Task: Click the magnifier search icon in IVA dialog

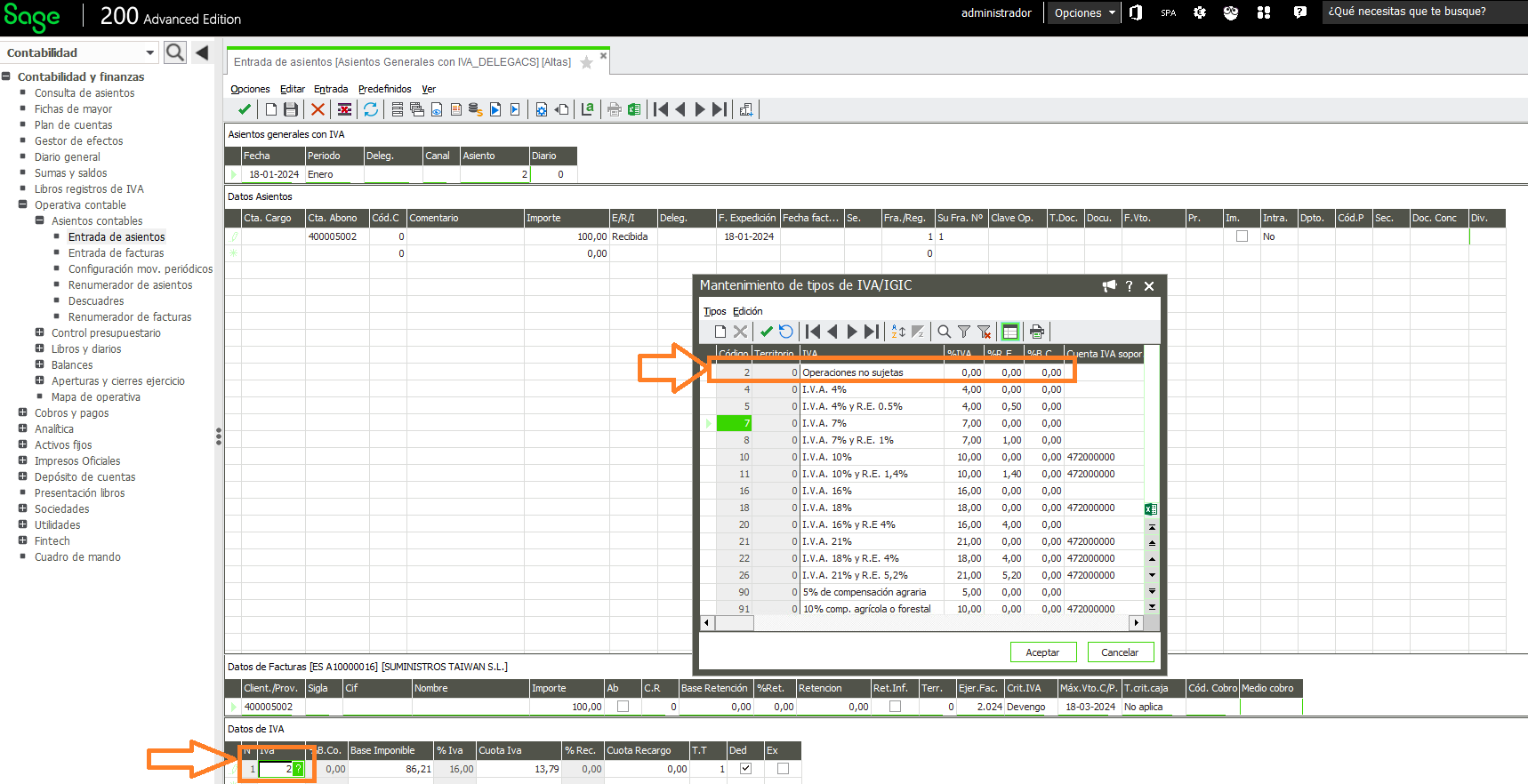Action: coord(945,332)
